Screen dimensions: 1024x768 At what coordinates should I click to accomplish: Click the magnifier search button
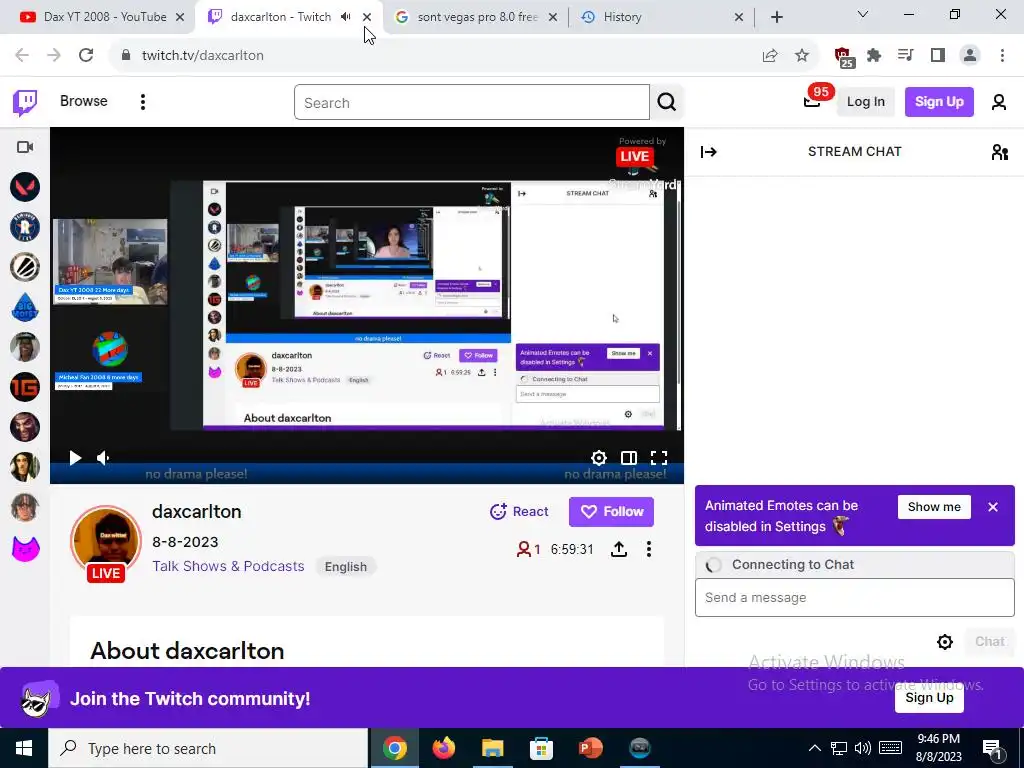click(667, 103)
